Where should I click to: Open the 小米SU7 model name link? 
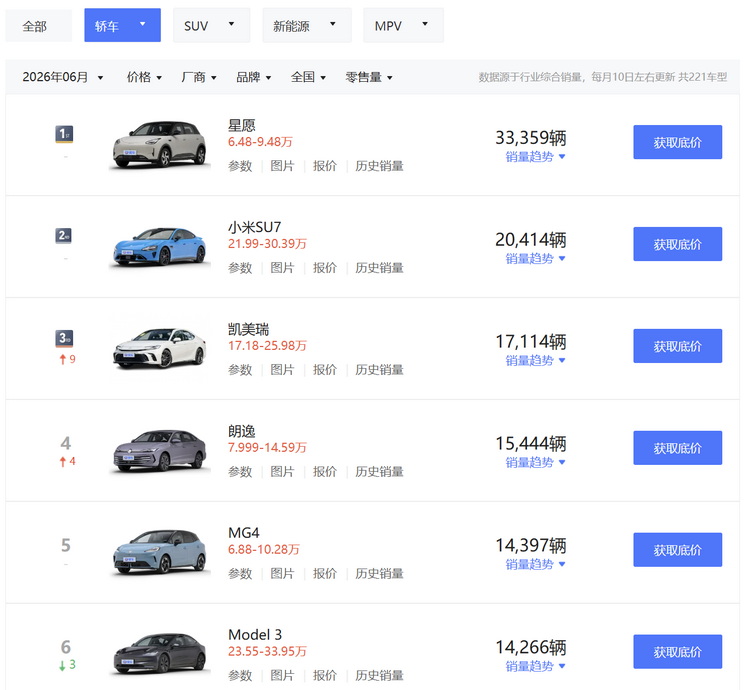click(254, 227)
